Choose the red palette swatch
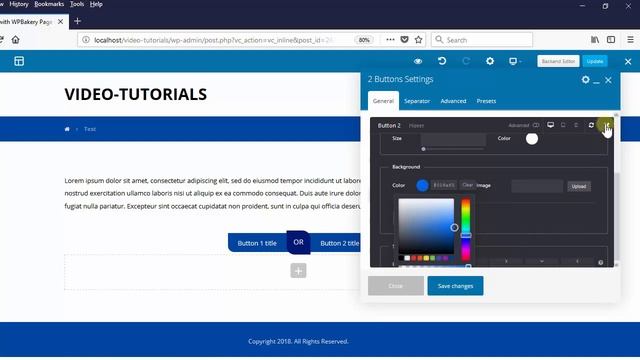 point(413,258)
